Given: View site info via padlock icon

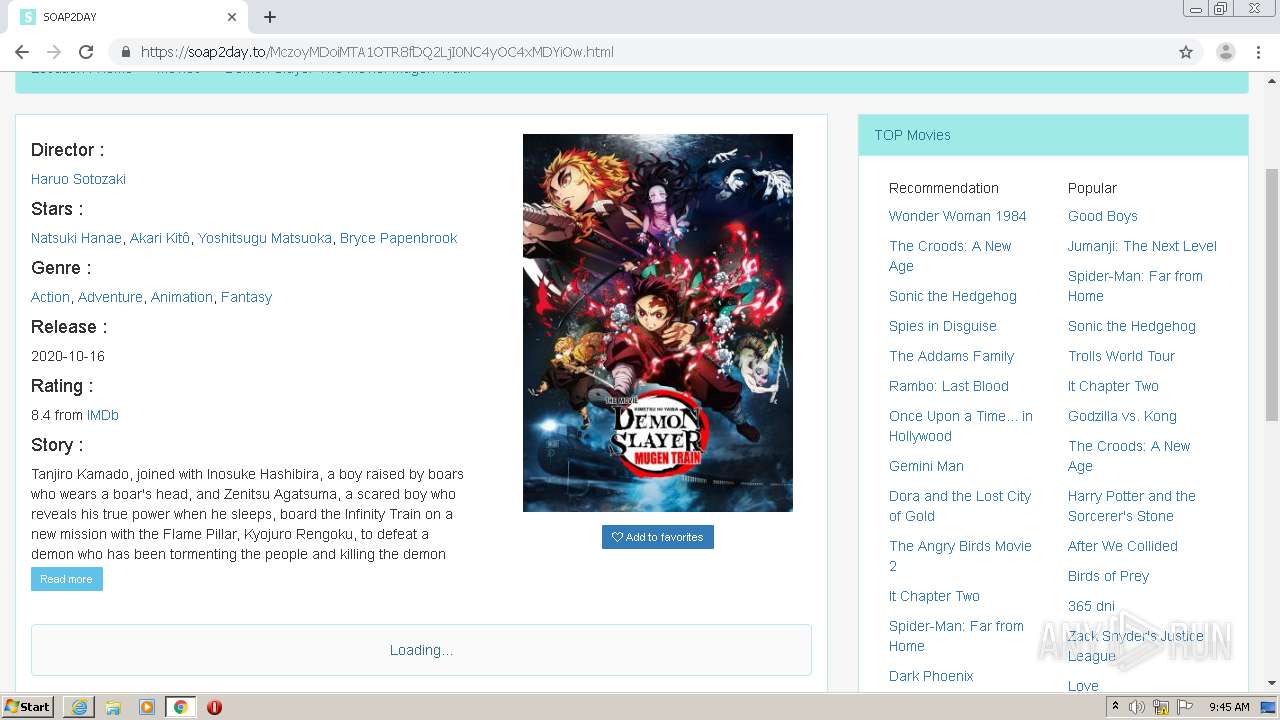Looking at the screenshot, I should coord(126,52).
